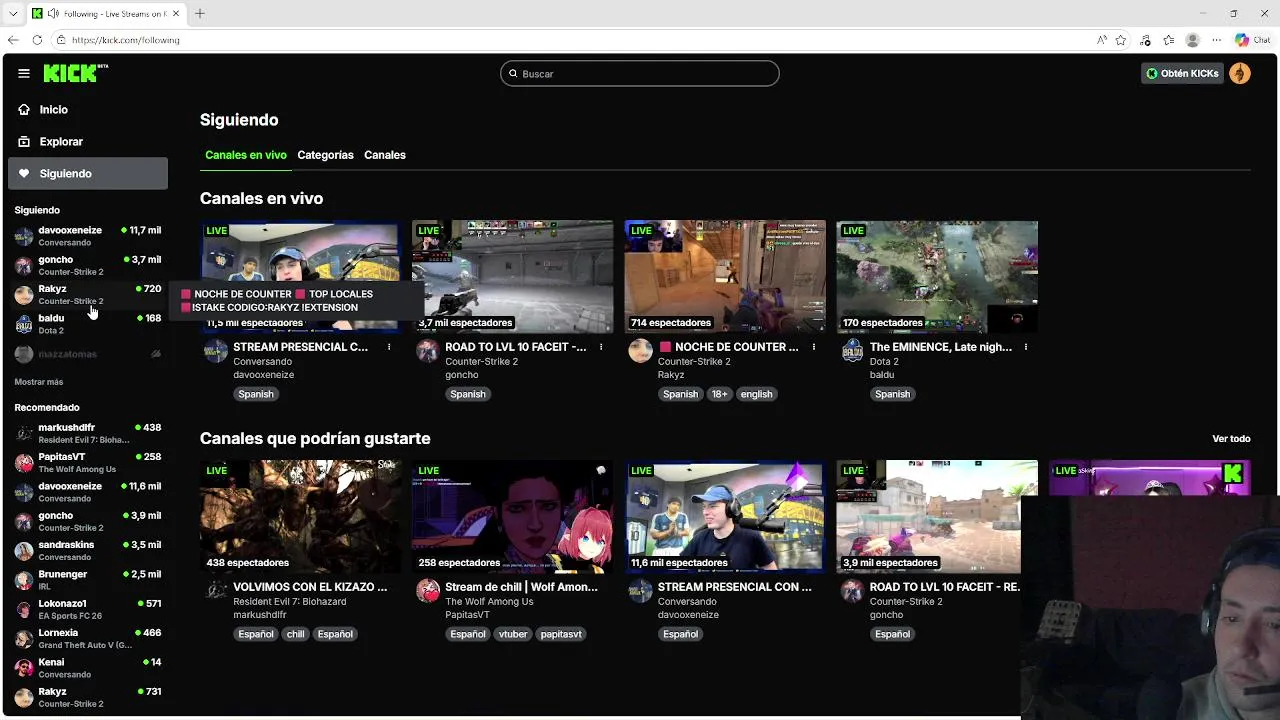Switch to the Canales en vivo tab

coord(246,155)
